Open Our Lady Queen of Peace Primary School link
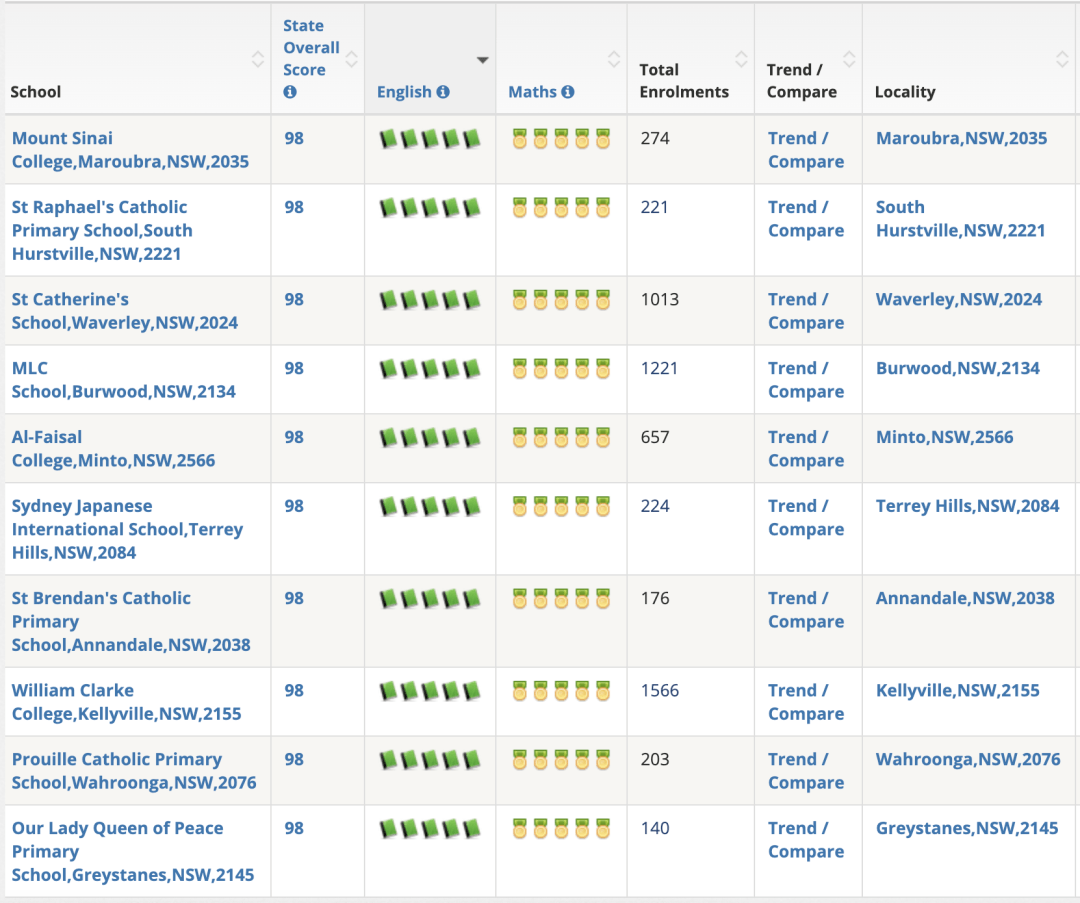Screen dimensions: 1080x903 point(133,851)
